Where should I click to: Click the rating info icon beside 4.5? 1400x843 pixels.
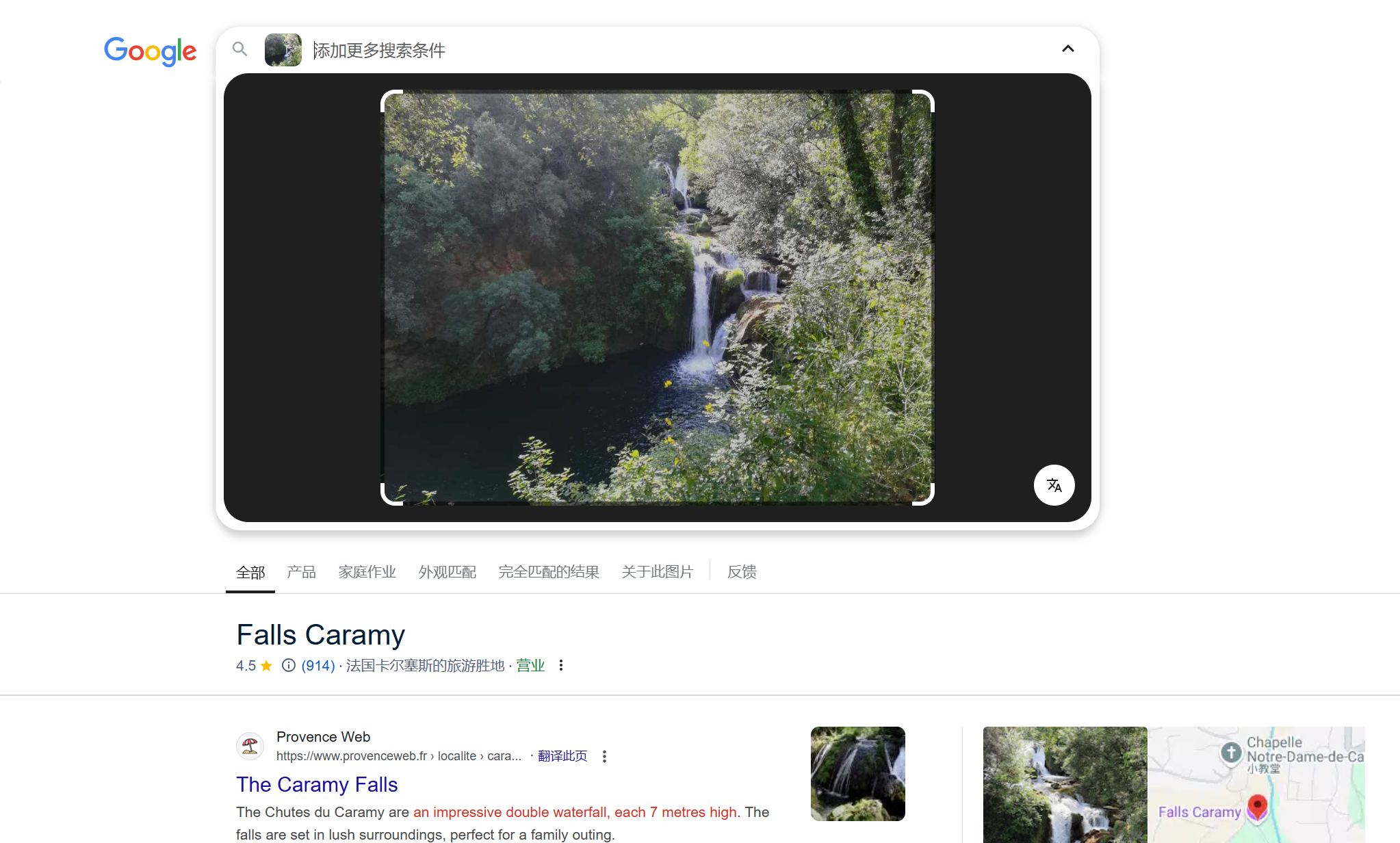click(x=289, y=665)
